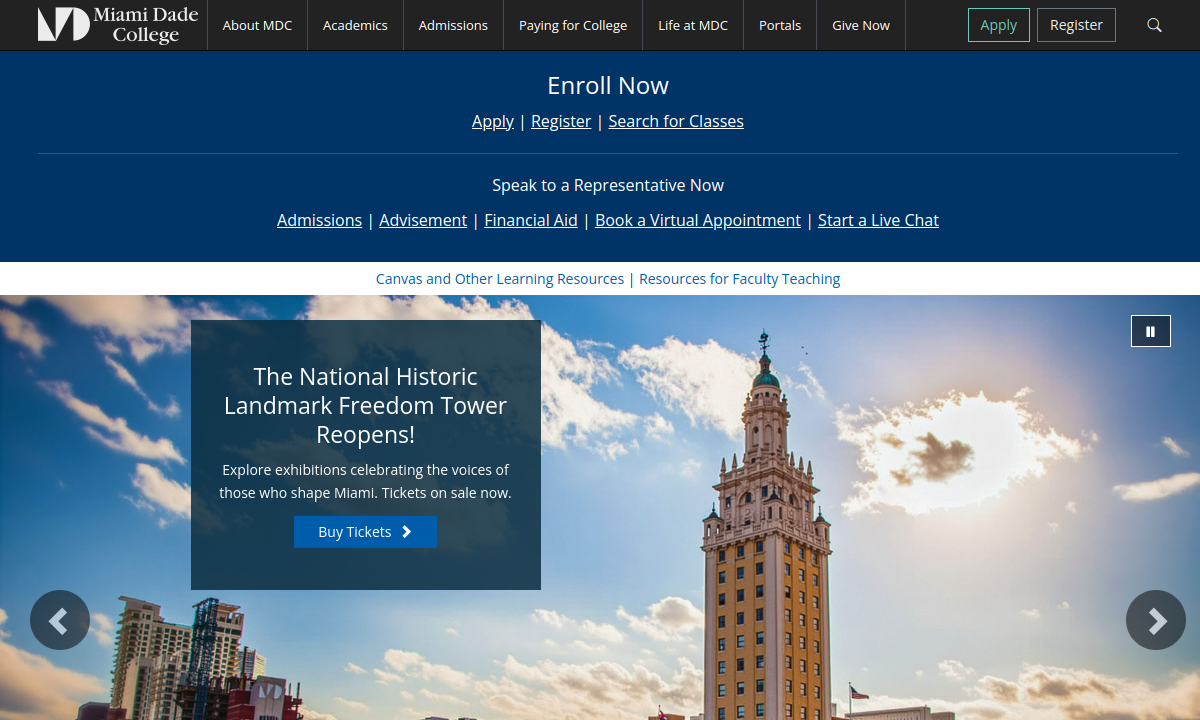Click Book a Virtual Appointment link
This screenshot has width=1200, height=720.
[x=698, y=220]
